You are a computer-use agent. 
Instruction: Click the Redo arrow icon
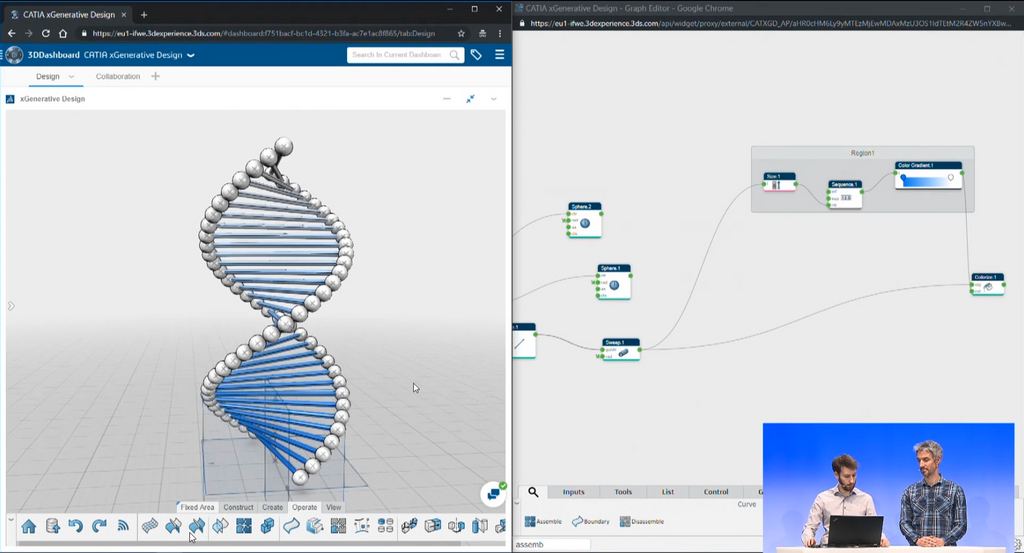pos(99,526)
